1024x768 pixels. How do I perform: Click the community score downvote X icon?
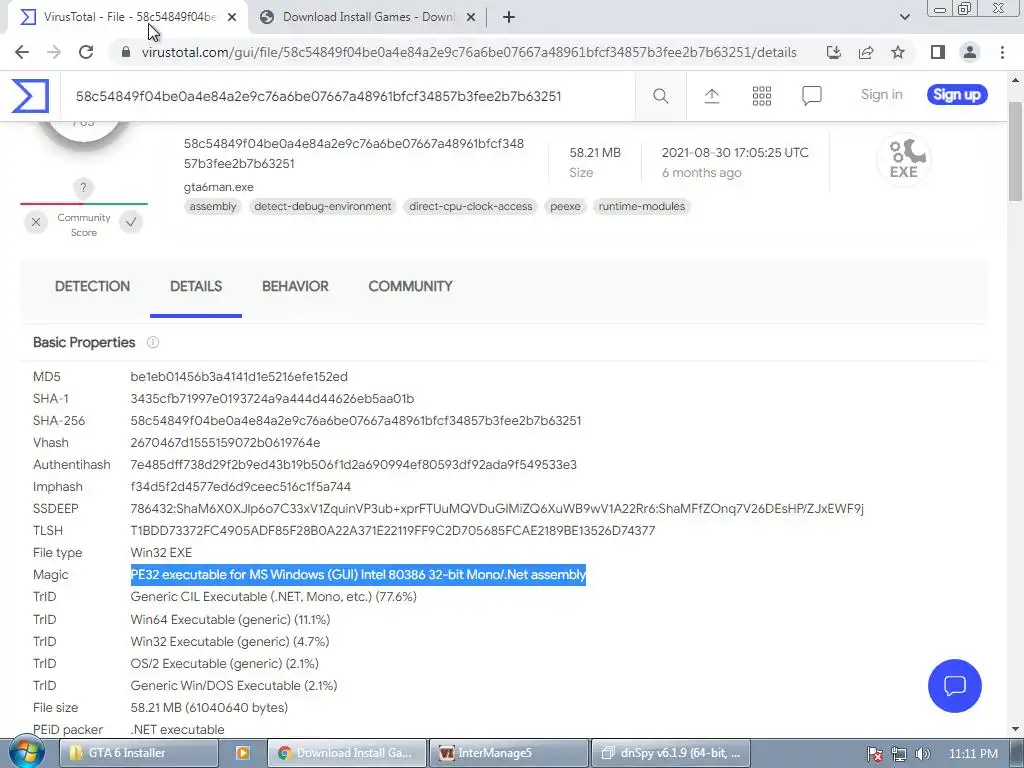click(36, 222)
